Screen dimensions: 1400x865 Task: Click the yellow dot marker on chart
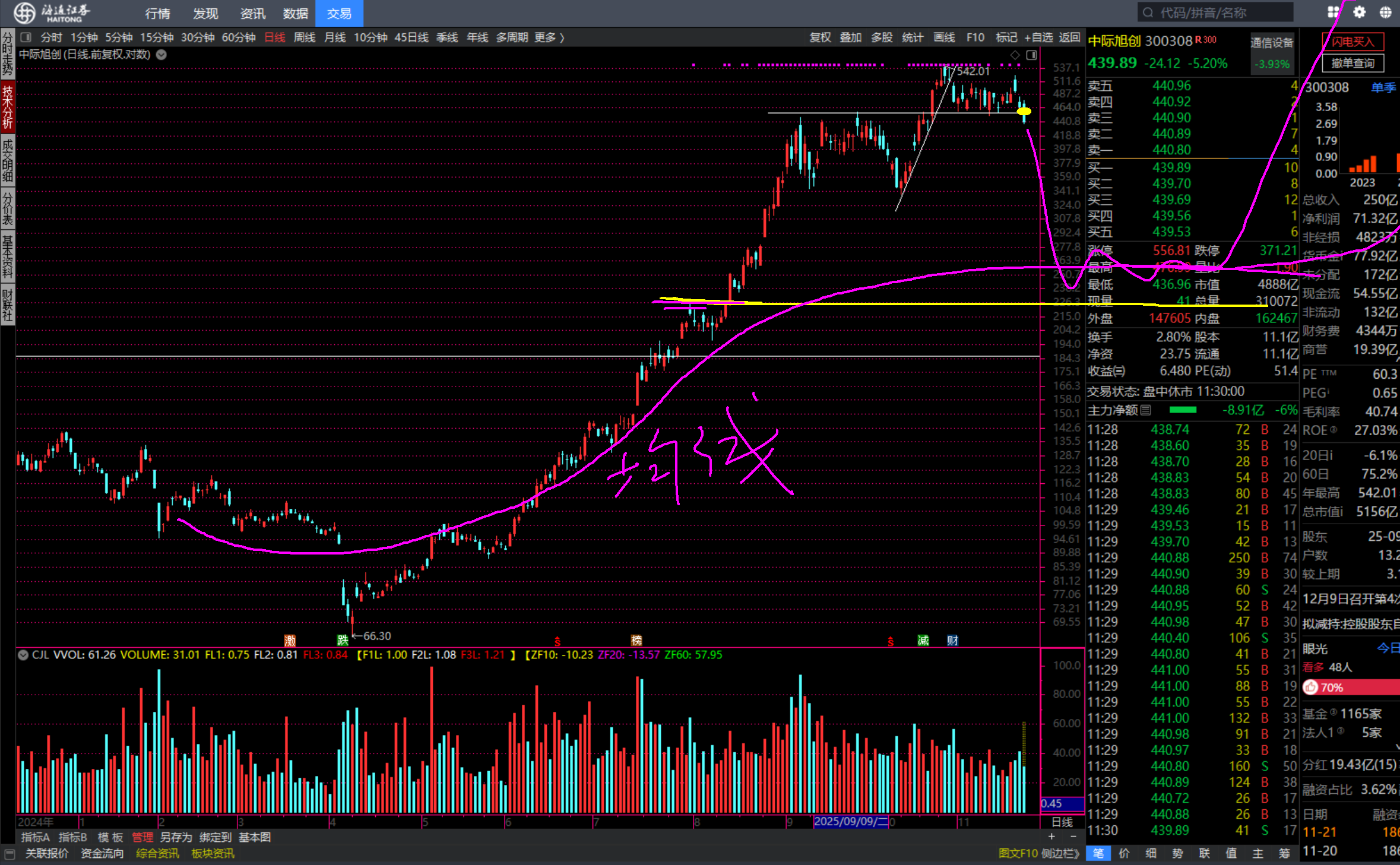click(1024, 111)
